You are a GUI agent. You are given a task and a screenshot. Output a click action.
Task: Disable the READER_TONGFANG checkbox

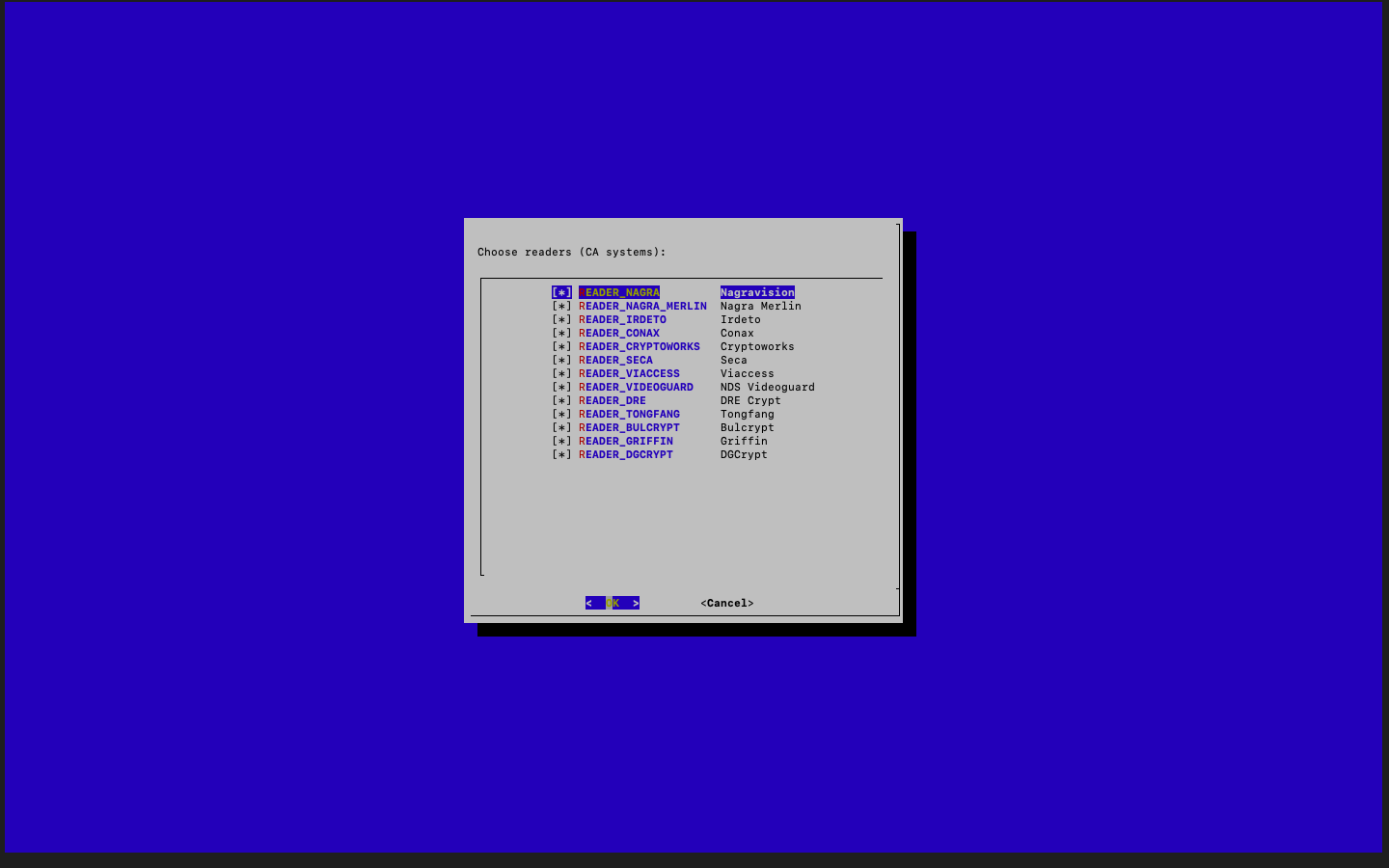pyautogui.click(x=561, y=414)
